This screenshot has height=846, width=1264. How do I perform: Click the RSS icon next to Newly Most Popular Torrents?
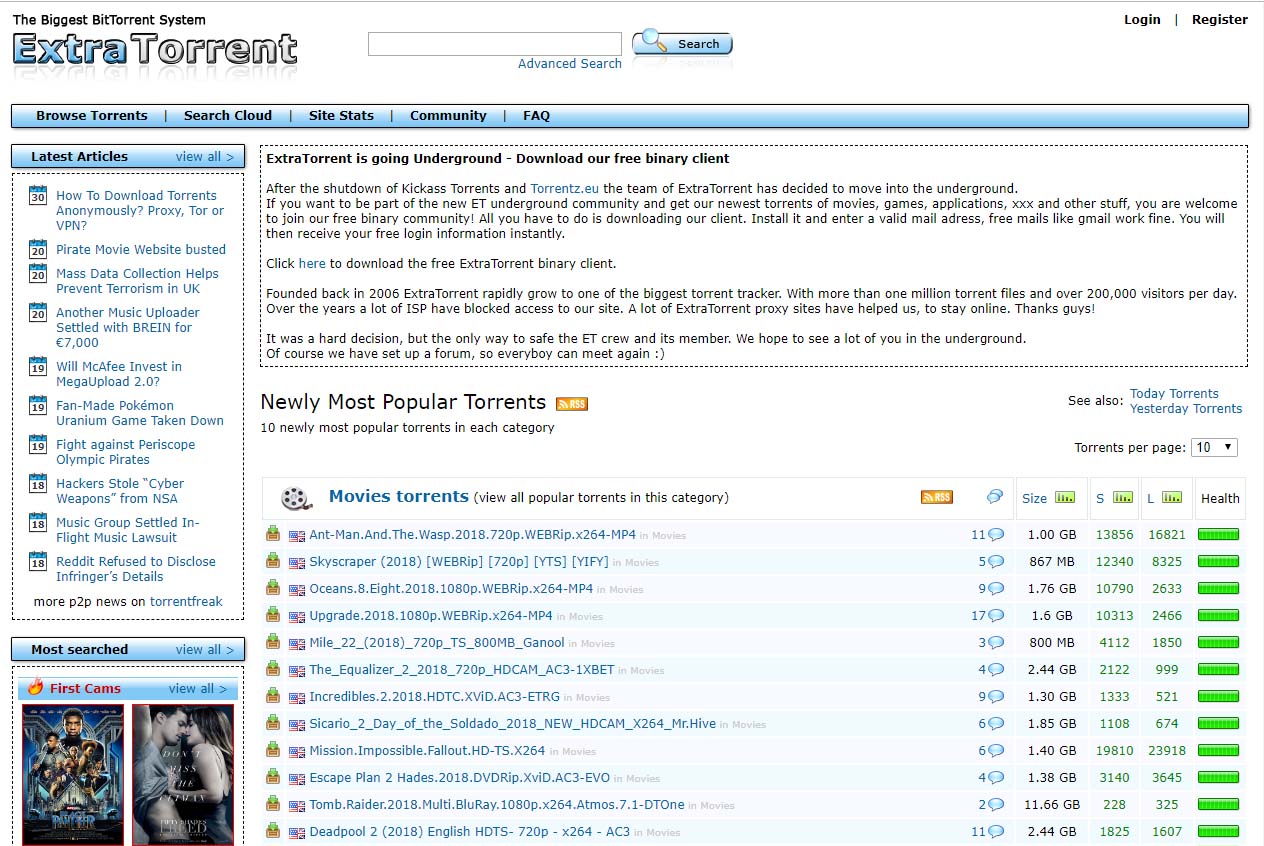[x=572, y=404]
